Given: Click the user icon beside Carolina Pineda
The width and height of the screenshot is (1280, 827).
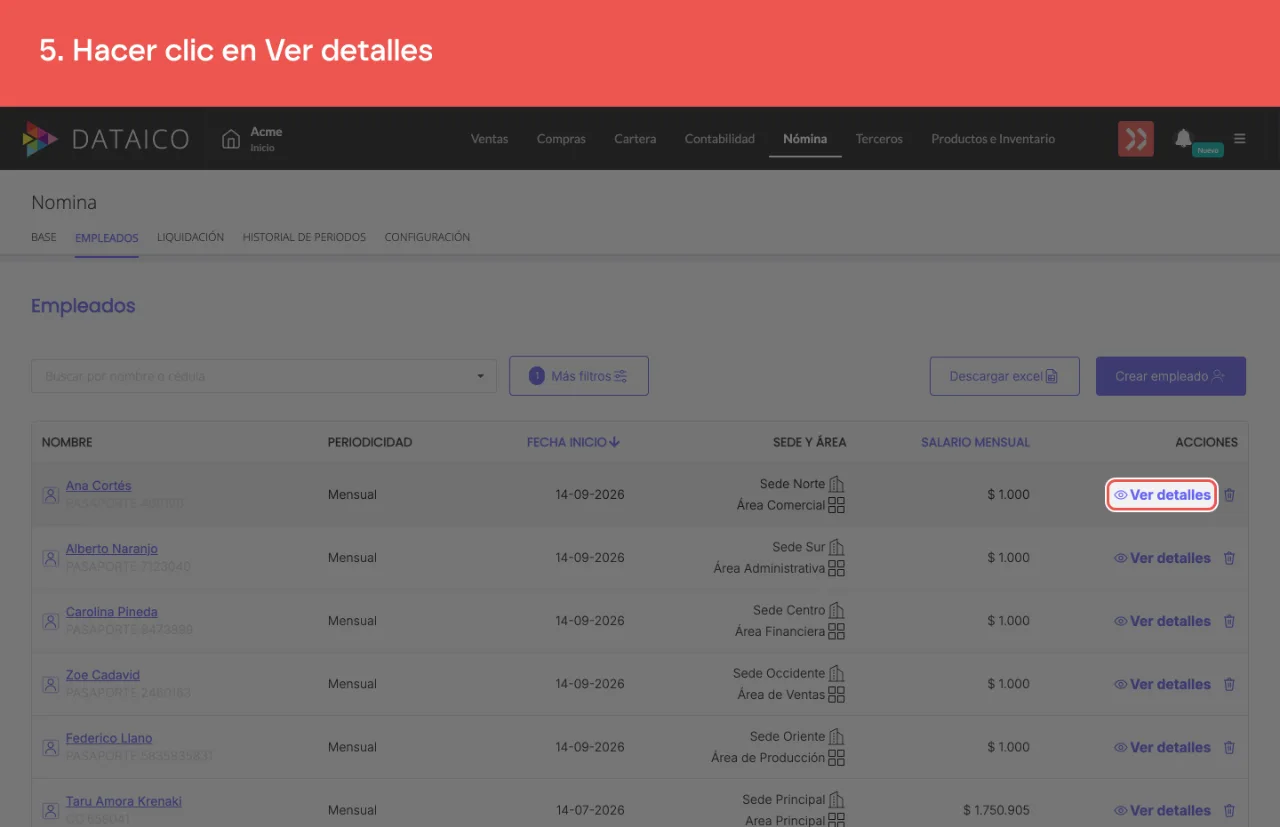Looking at the screenshot, I should click(x=50, y=621).
